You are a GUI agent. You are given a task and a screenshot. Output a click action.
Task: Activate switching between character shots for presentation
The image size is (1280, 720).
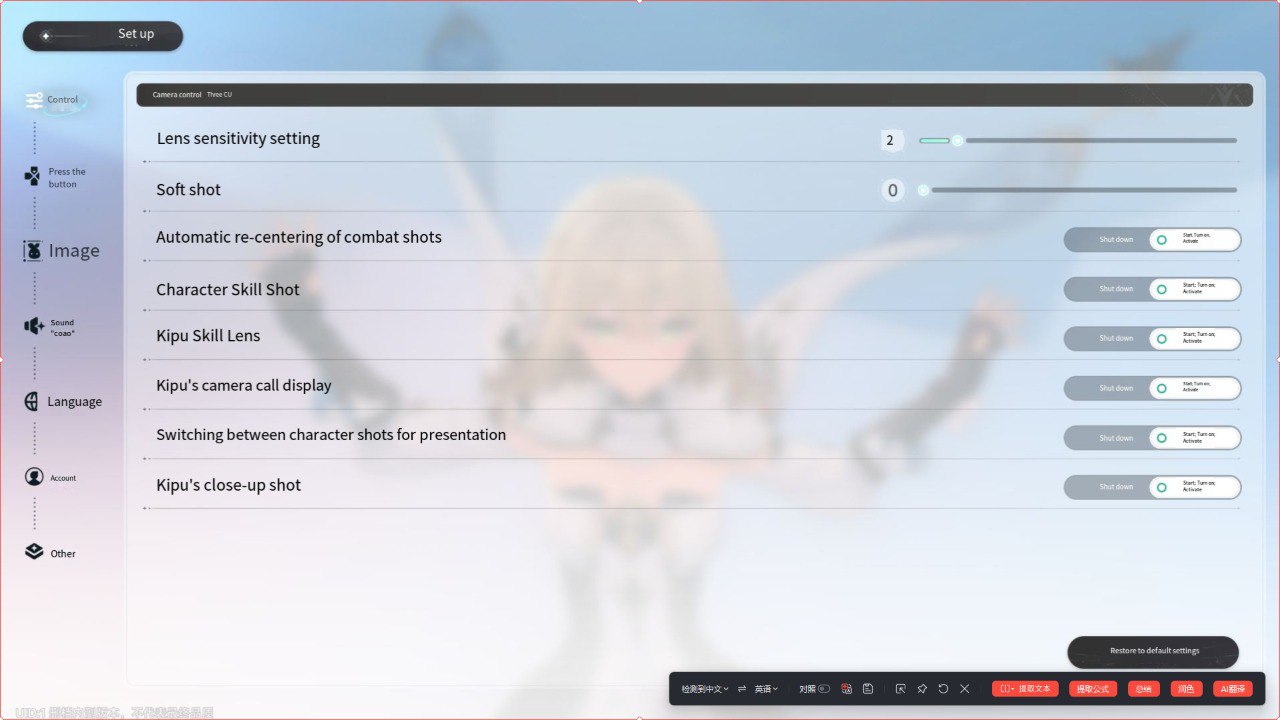1195,438
